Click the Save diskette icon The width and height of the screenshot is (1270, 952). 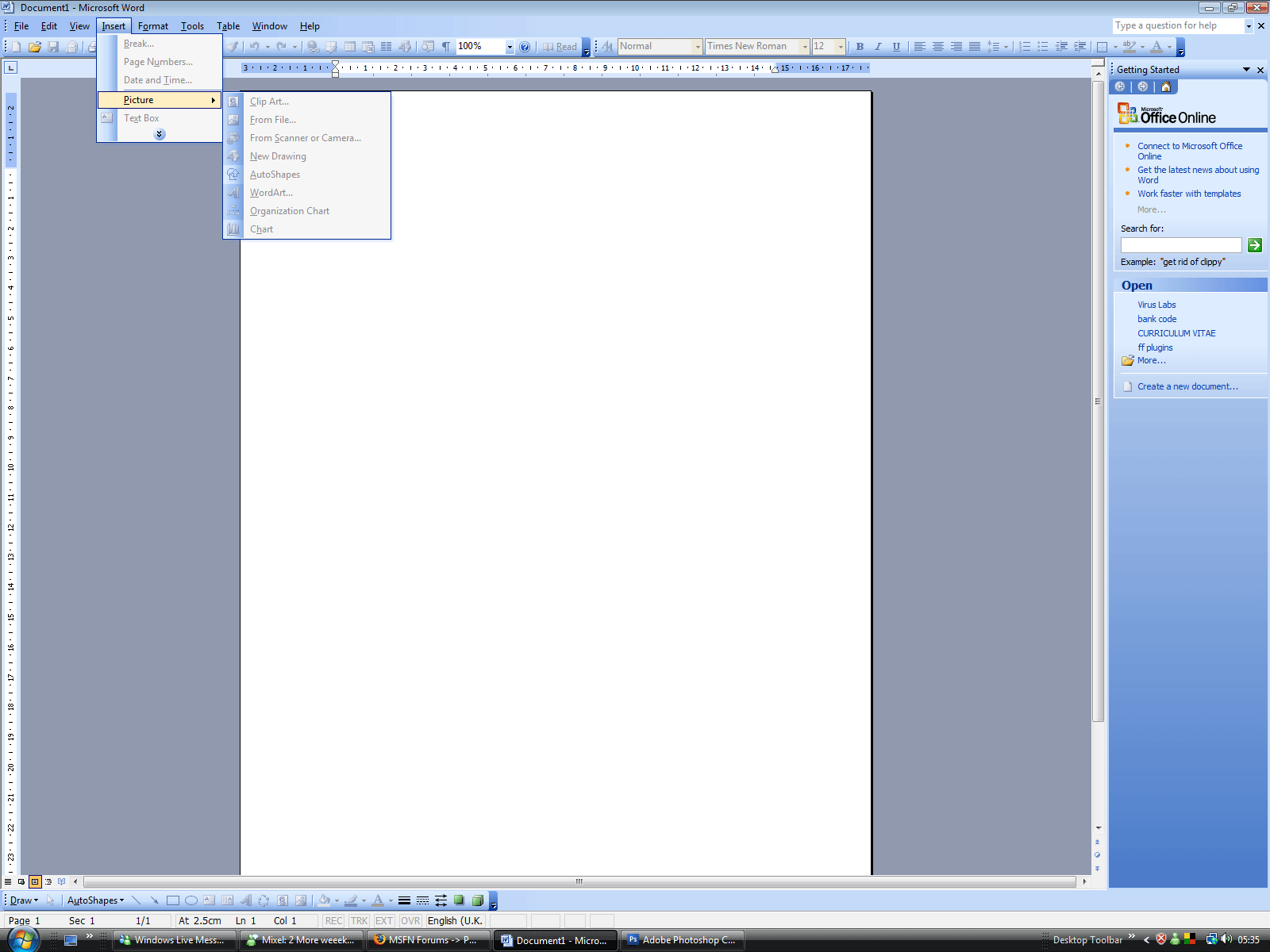[x=53, y=47]
